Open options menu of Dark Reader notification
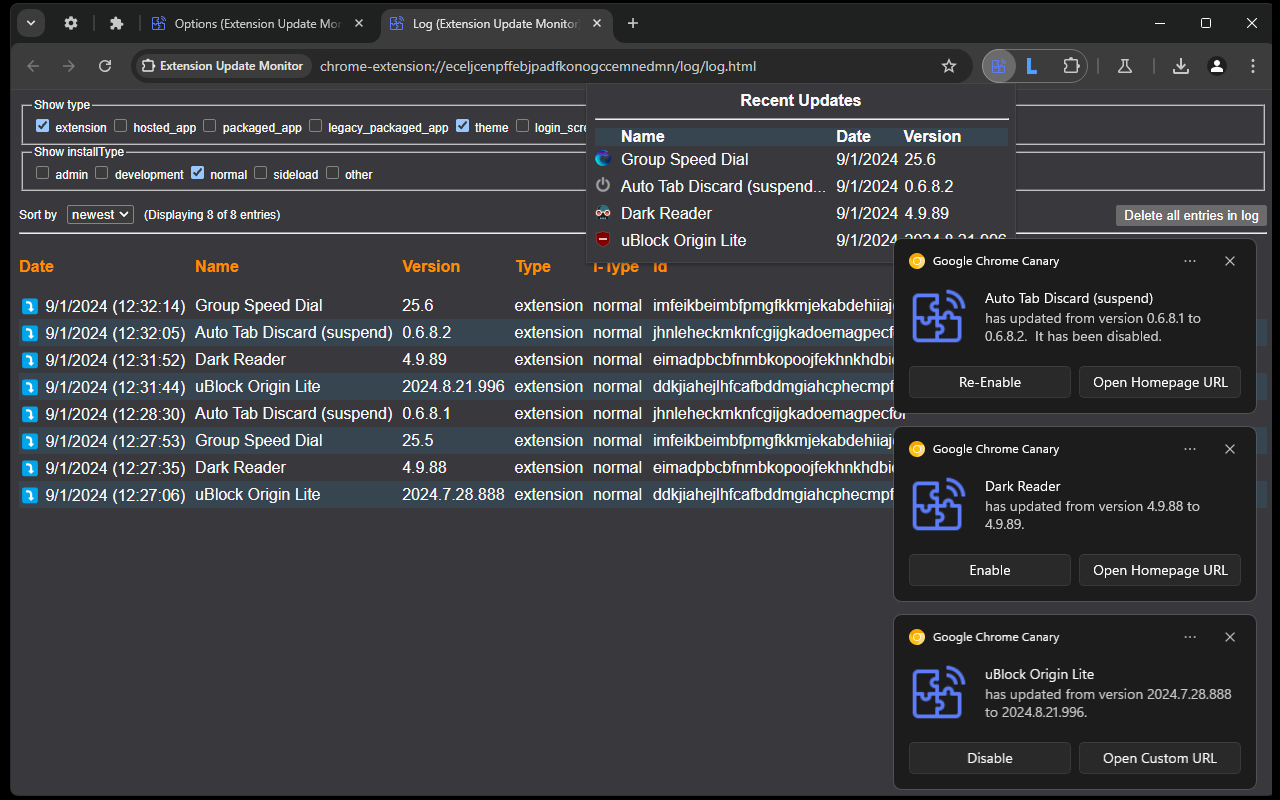The width and height of the screenshot is (1280, 800). (x=1190, y=449)
